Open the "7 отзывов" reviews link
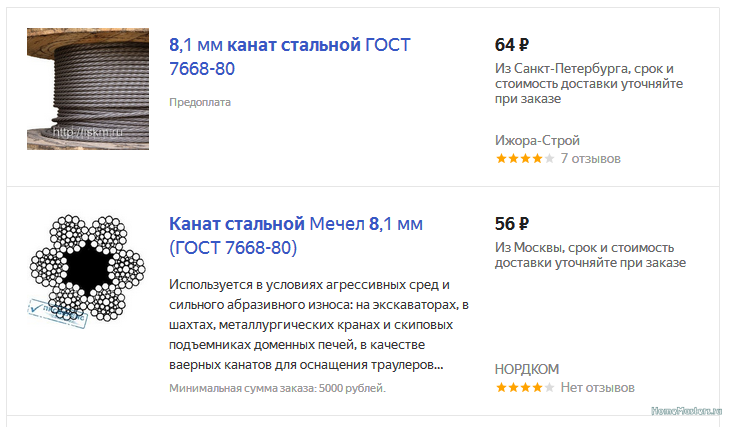This screenshot has height=427, width=735. point(590,158)
